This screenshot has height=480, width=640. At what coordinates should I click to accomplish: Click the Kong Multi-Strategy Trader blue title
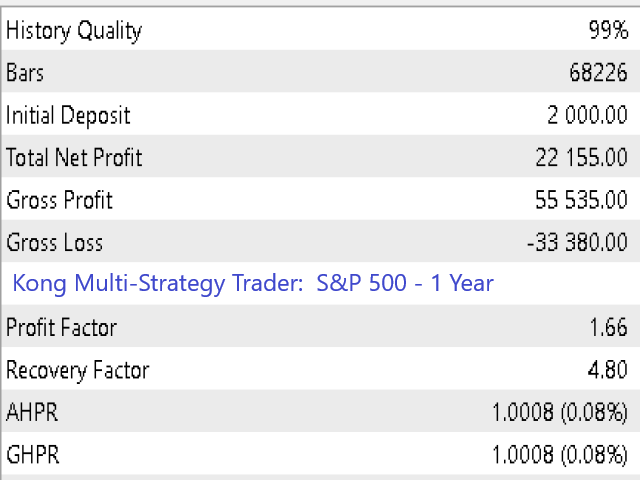[x=253, y=284]
